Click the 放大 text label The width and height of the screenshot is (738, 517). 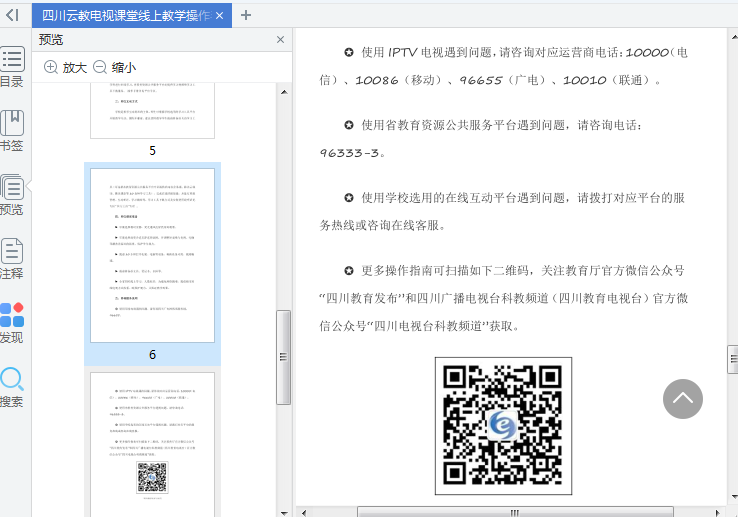(x=75, y=67)
